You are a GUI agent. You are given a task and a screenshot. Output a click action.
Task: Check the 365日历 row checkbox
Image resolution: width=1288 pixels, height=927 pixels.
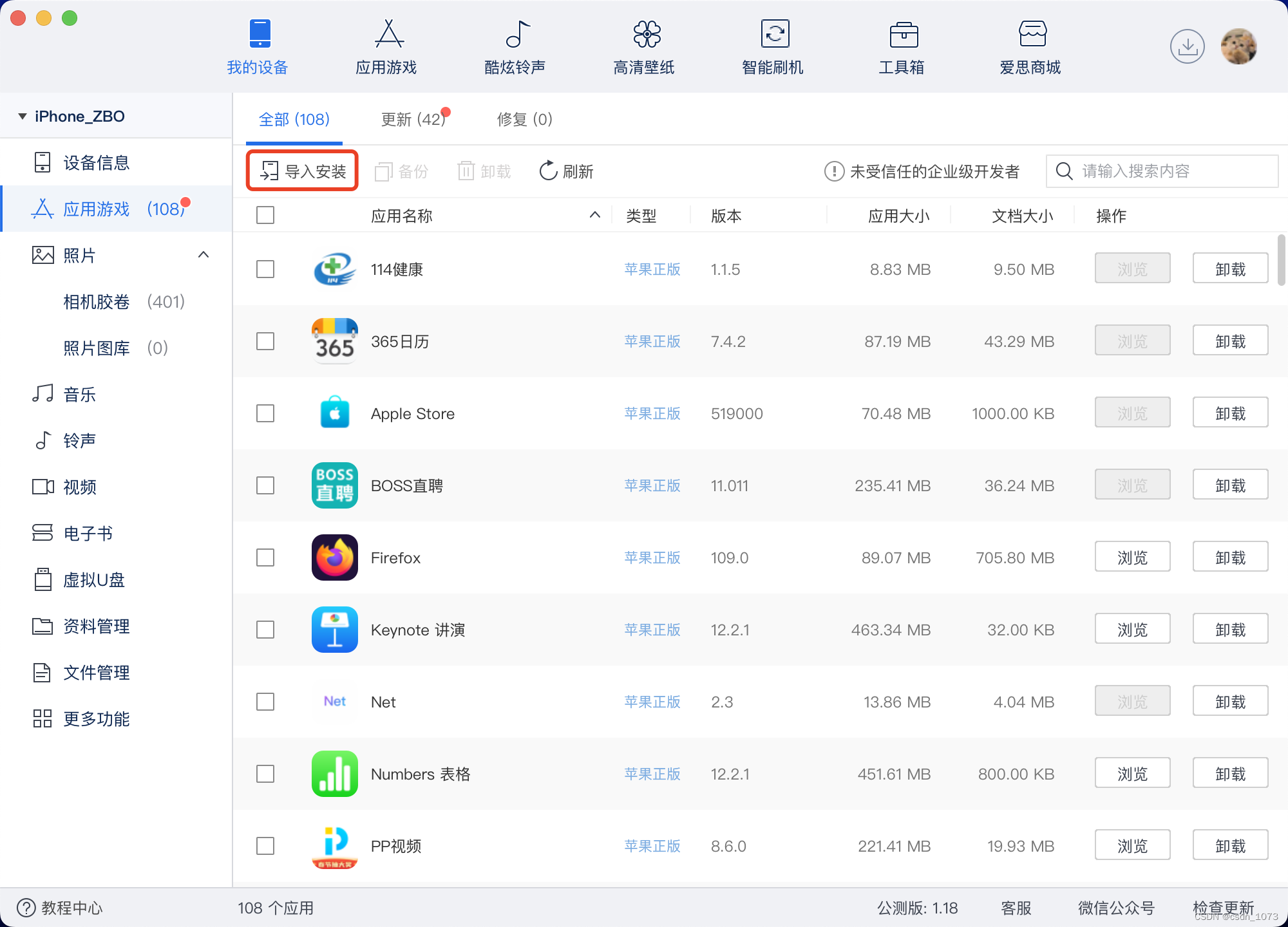tap(265, 341)
